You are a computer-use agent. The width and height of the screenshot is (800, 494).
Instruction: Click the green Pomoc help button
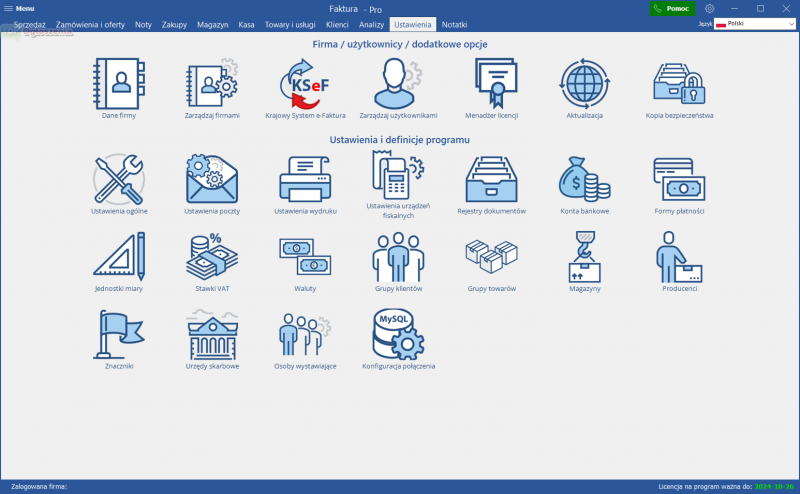[x=671, y=8]
